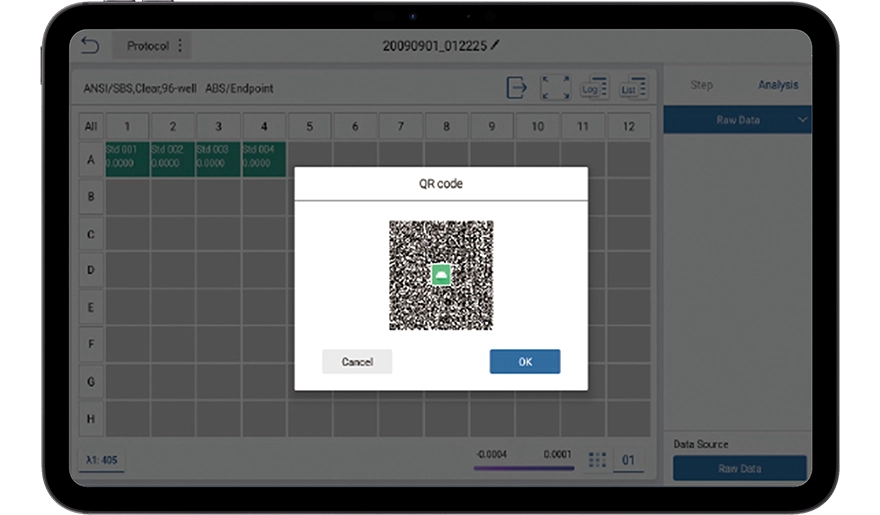Click the back arrow icon

pyautogui.click(x=91, y=46)
